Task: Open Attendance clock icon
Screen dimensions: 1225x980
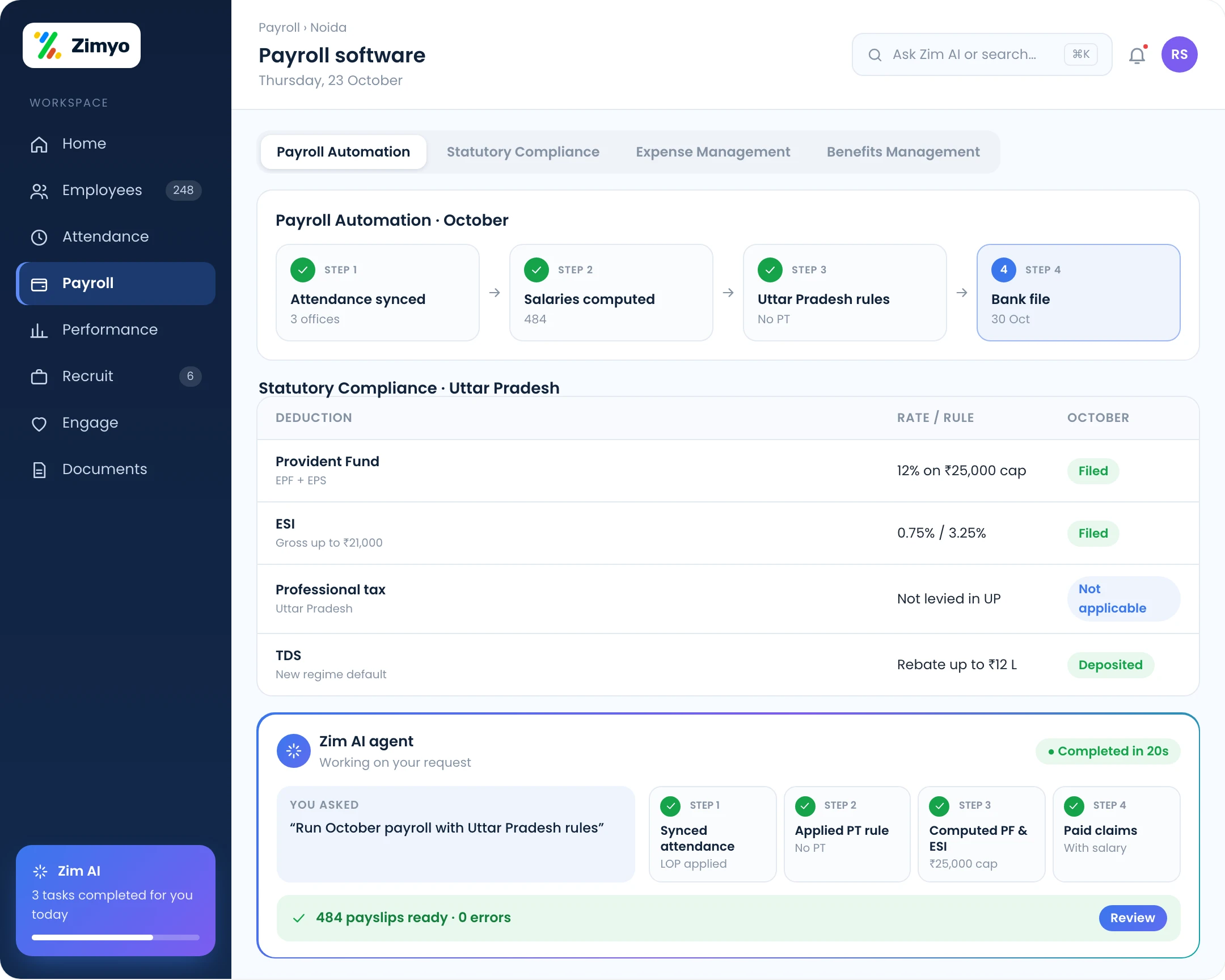Action: [x=39, y=238]
